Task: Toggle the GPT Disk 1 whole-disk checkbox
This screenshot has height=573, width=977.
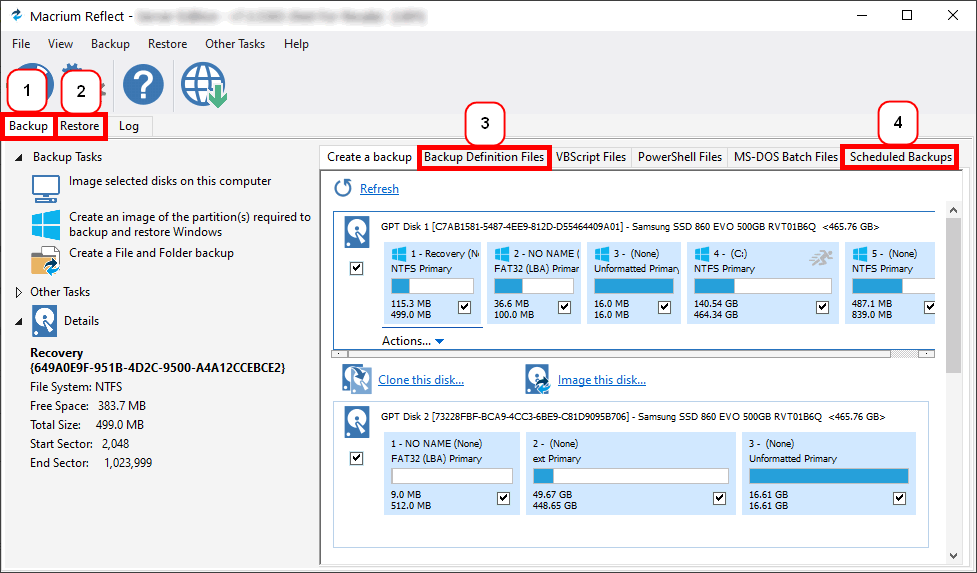Action: (x=356, y=268)
